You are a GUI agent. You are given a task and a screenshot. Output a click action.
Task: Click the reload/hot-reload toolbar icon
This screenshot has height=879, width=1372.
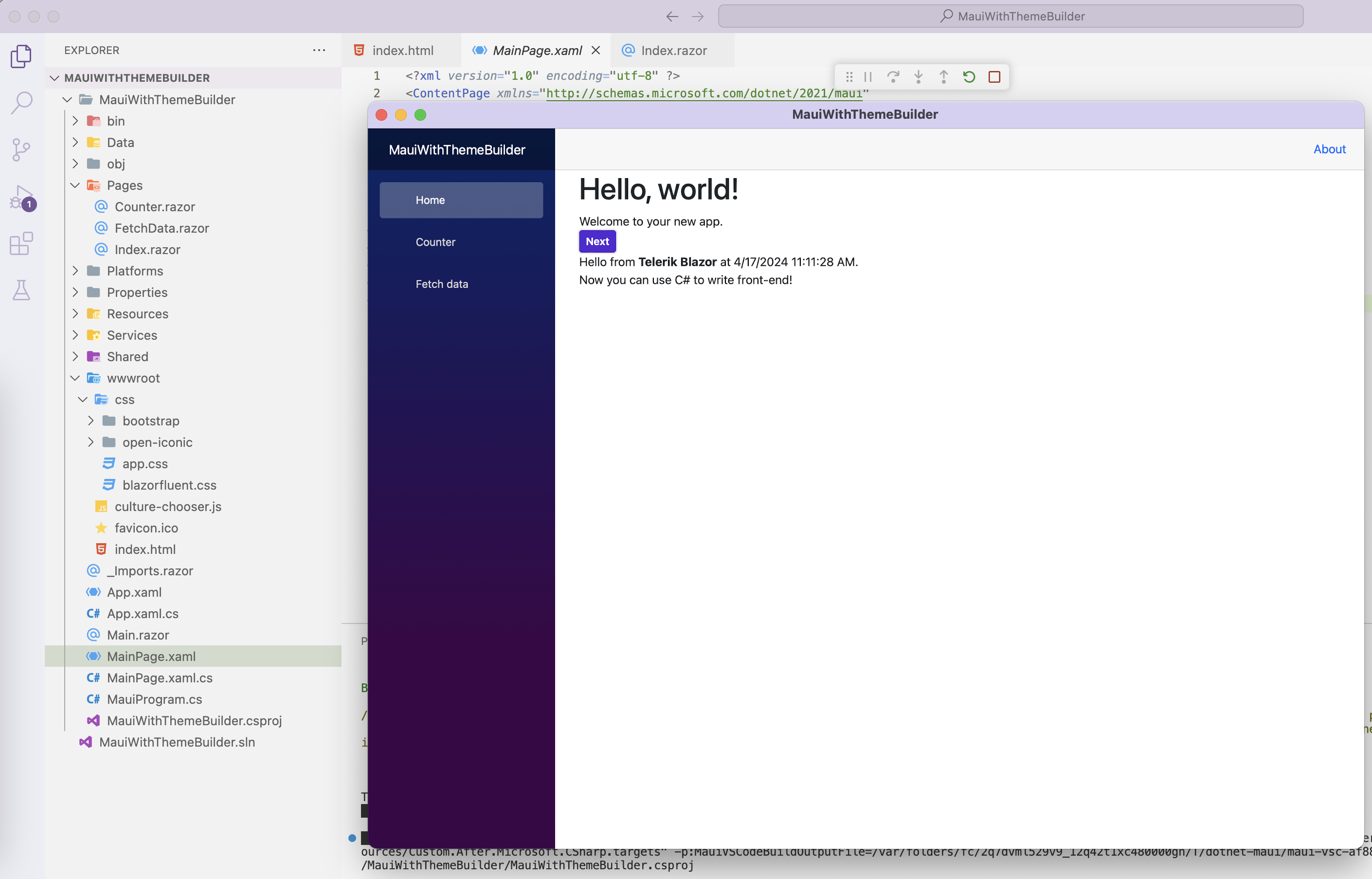(969, 77)
